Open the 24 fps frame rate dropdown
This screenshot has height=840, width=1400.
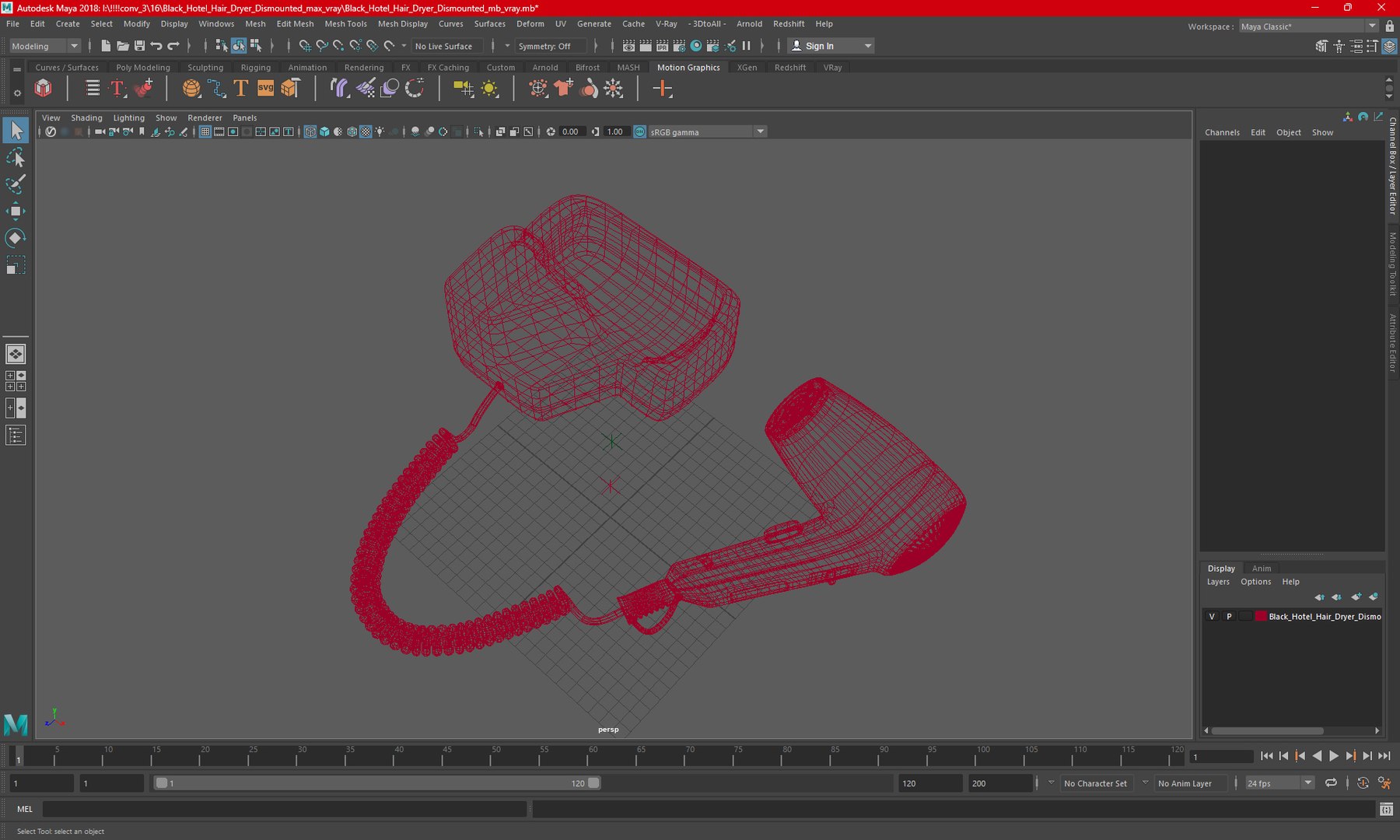(1279, 783)
